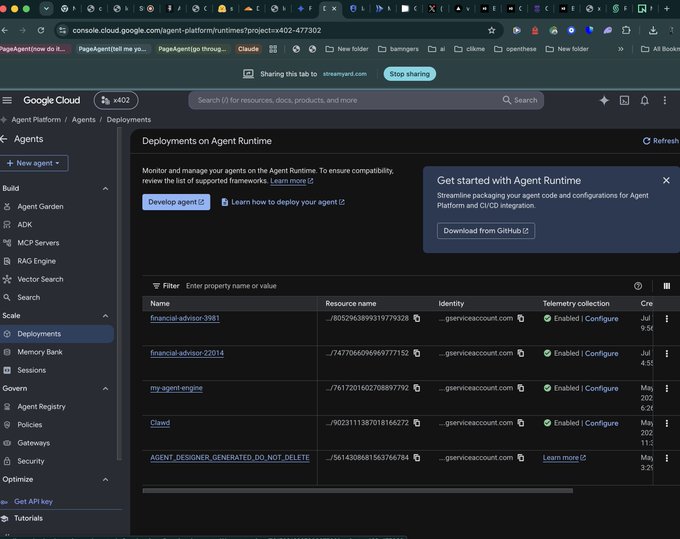
Task: Activate Cloud Shell terminal icon
Action: [624, 101]
